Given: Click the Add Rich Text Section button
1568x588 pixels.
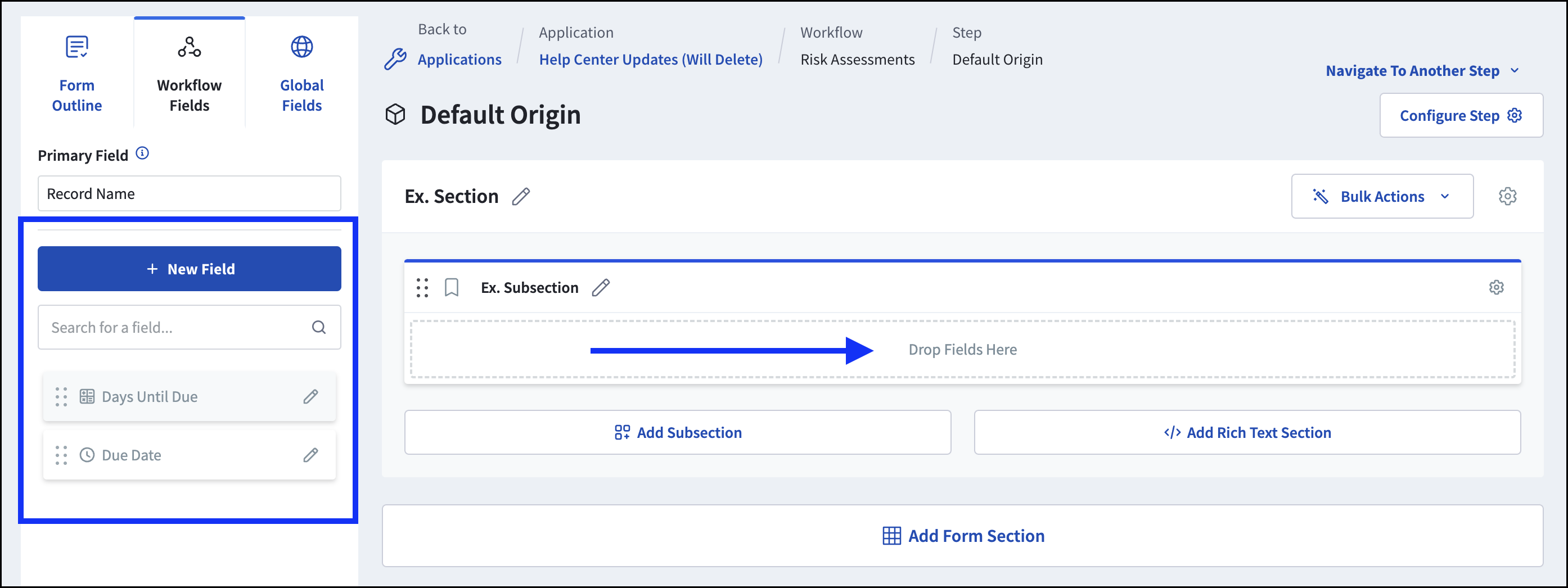Looking at the screenshot, I should coord(1247,432).
